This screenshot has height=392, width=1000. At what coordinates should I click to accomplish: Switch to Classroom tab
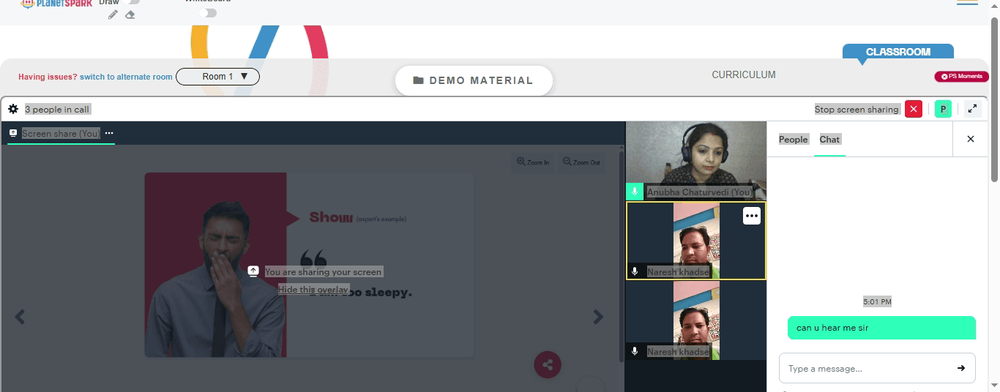pyautogui.click(x=898, y=52)
